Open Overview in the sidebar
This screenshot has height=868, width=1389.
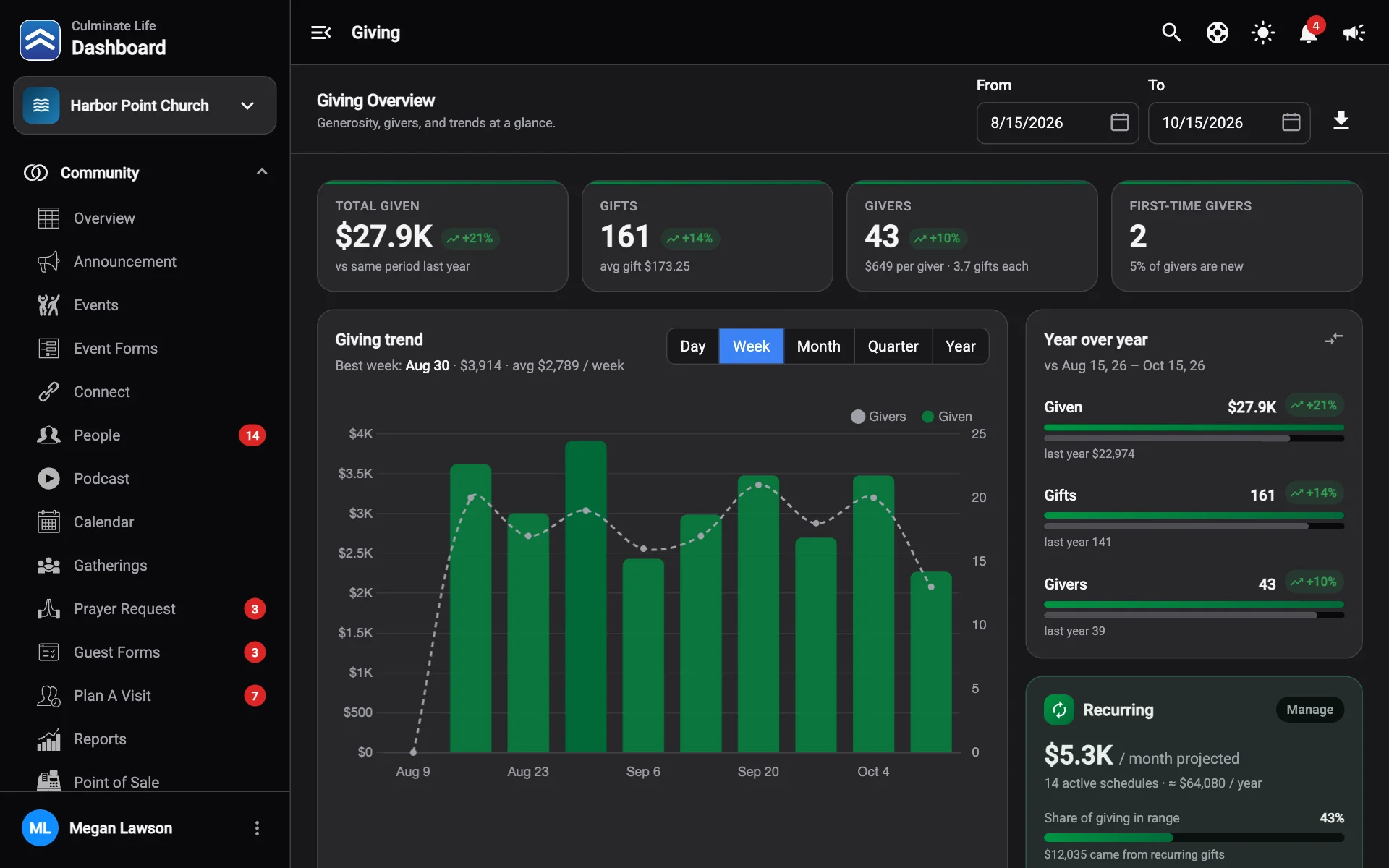145,218
